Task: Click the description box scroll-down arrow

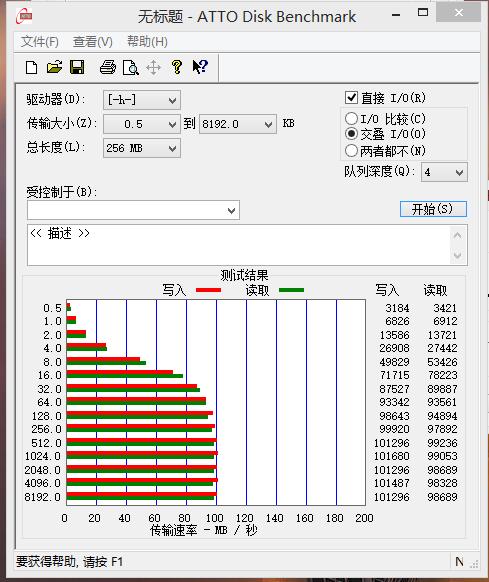Action: 457,255
